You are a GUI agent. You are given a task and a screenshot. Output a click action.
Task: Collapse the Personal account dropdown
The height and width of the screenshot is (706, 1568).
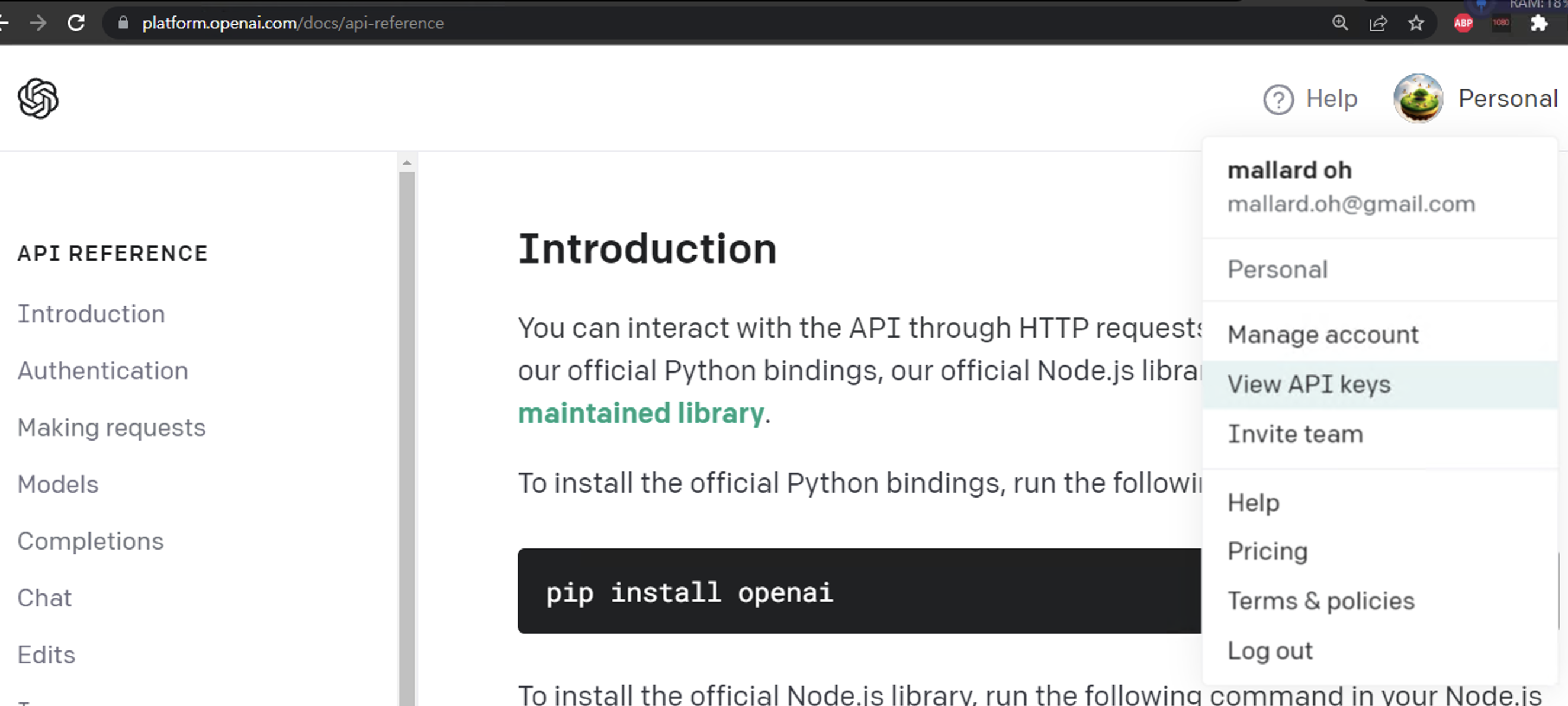tap(1507, 98)
